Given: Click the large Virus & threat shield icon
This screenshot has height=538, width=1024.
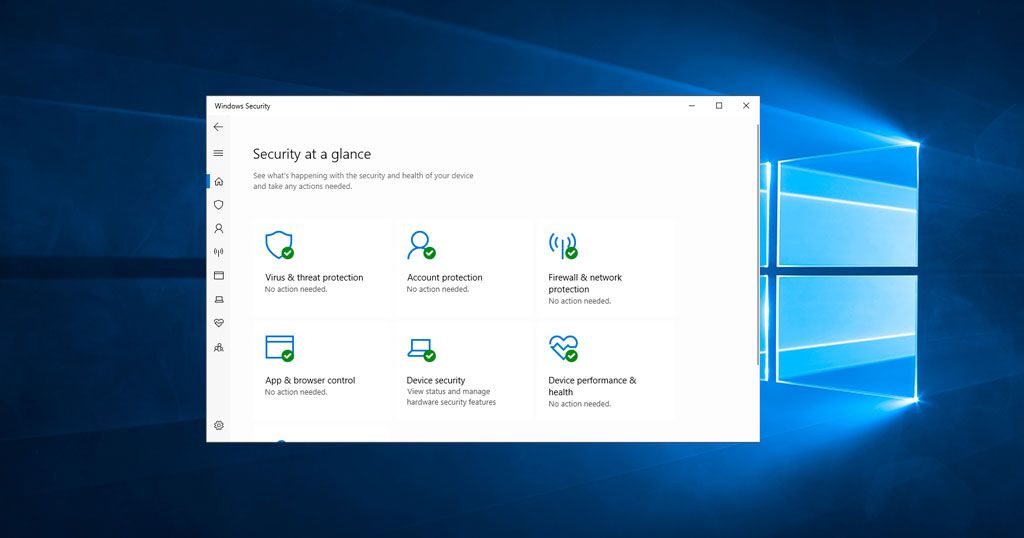Looking at the screenshot, I should coord(280,245).
